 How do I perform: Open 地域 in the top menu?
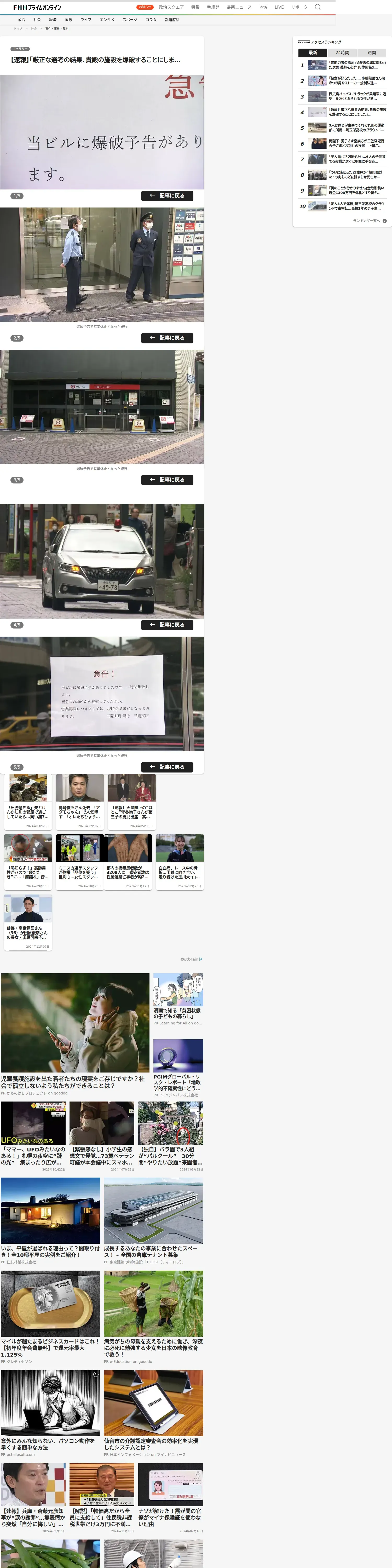(263, 7)
